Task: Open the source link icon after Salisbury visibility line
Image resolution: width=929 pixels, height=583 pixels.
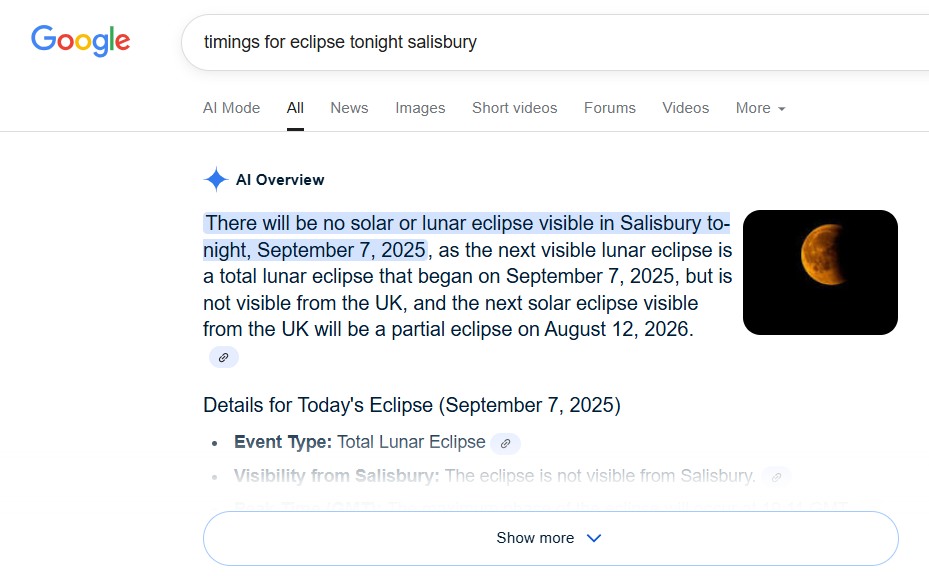Action: click(x=776, y=477)
